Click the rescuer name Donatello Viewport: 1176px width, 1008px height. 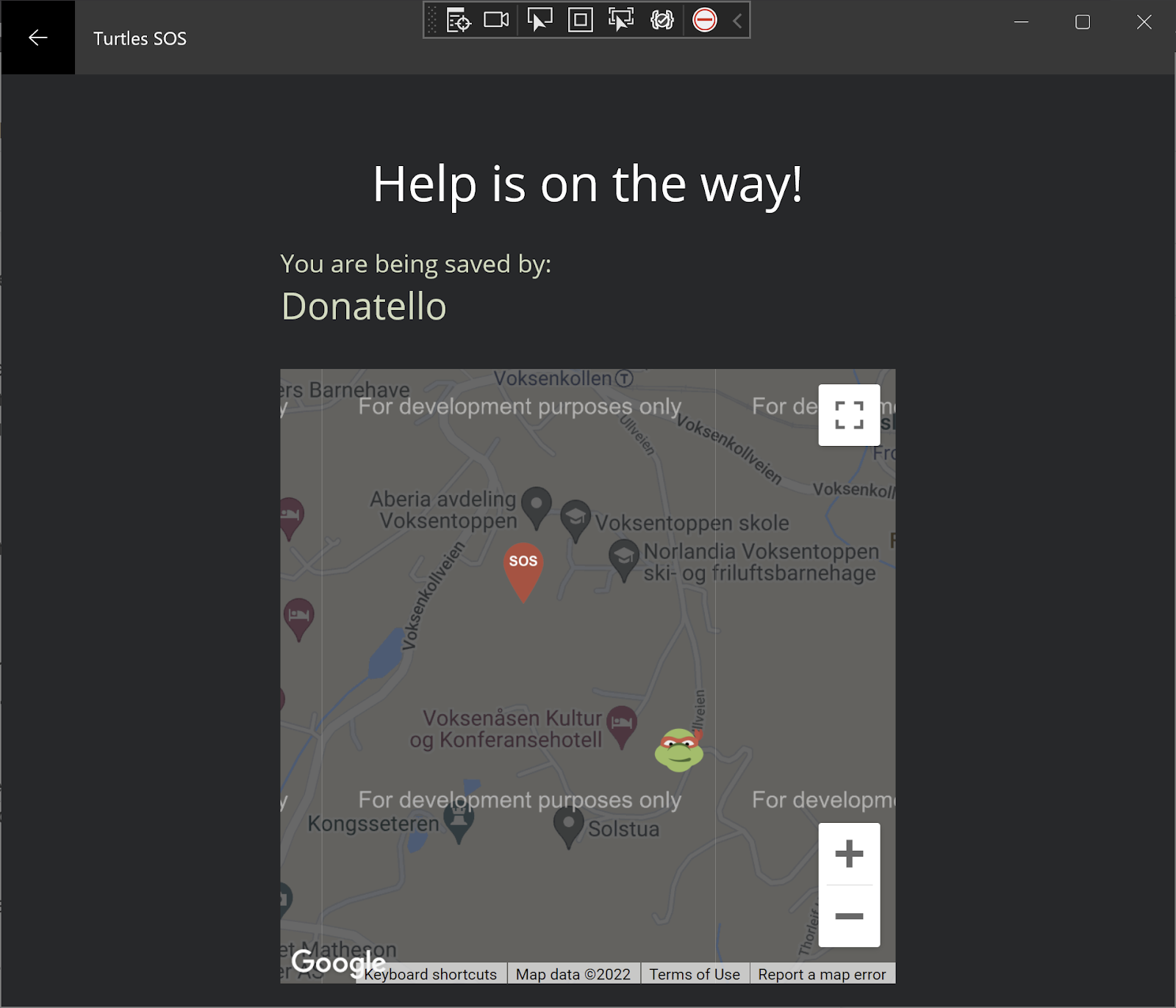pyautogui.click(x=364, y=306)
